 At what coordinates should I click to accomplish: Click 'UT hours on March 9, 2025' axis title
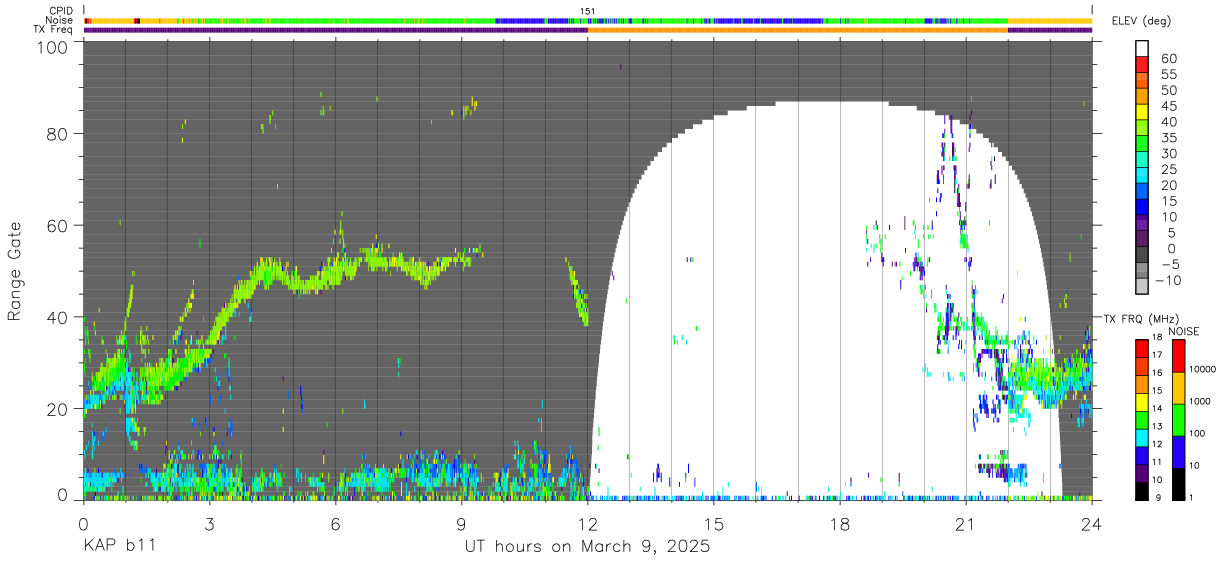point(587,548)
